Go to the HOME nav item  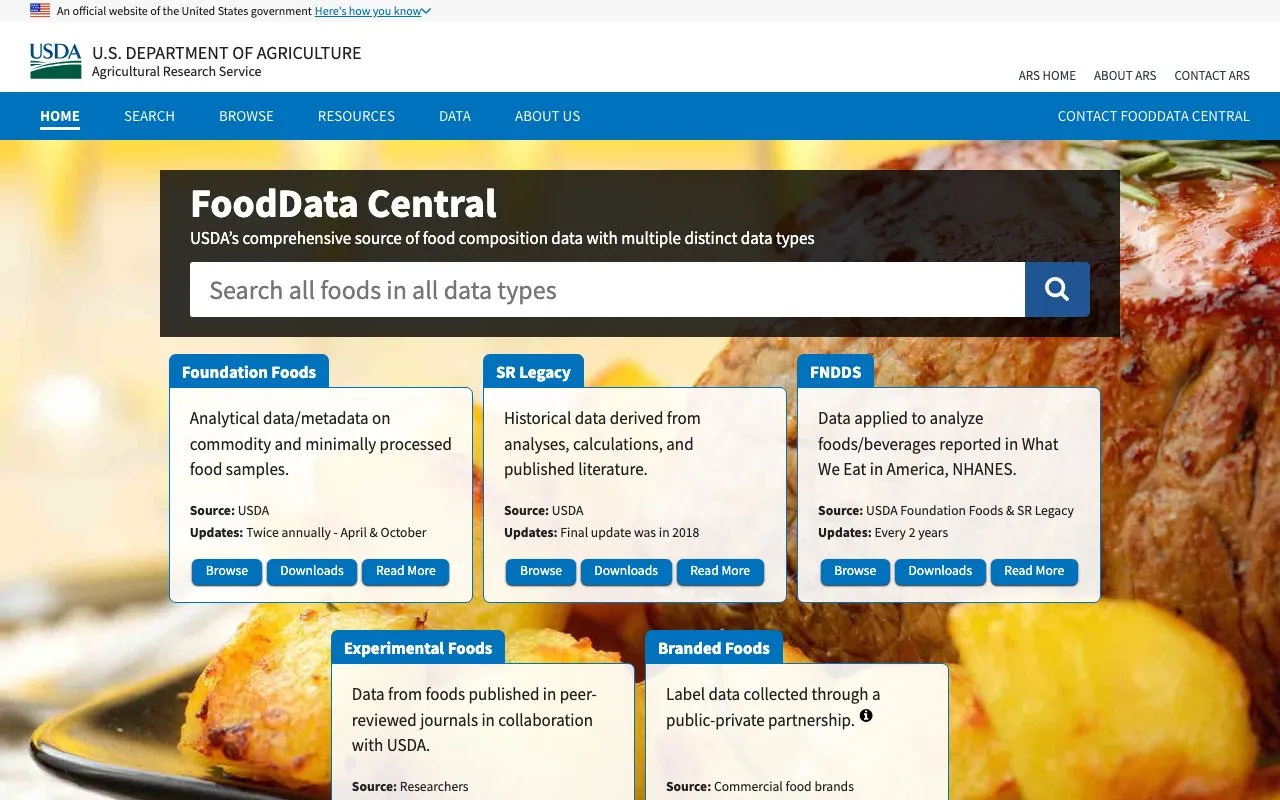(x=60, y=116)
